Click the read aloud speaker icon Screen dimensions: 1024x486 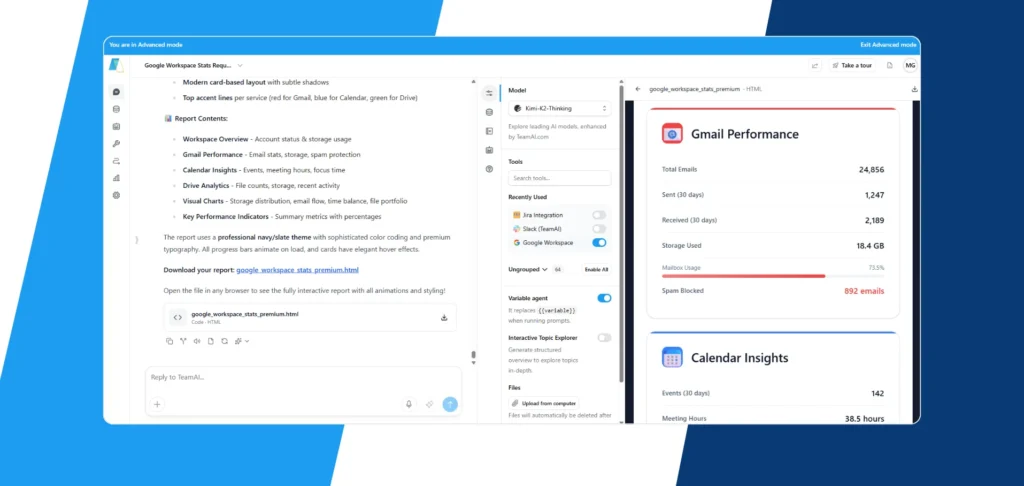[197, 341]
